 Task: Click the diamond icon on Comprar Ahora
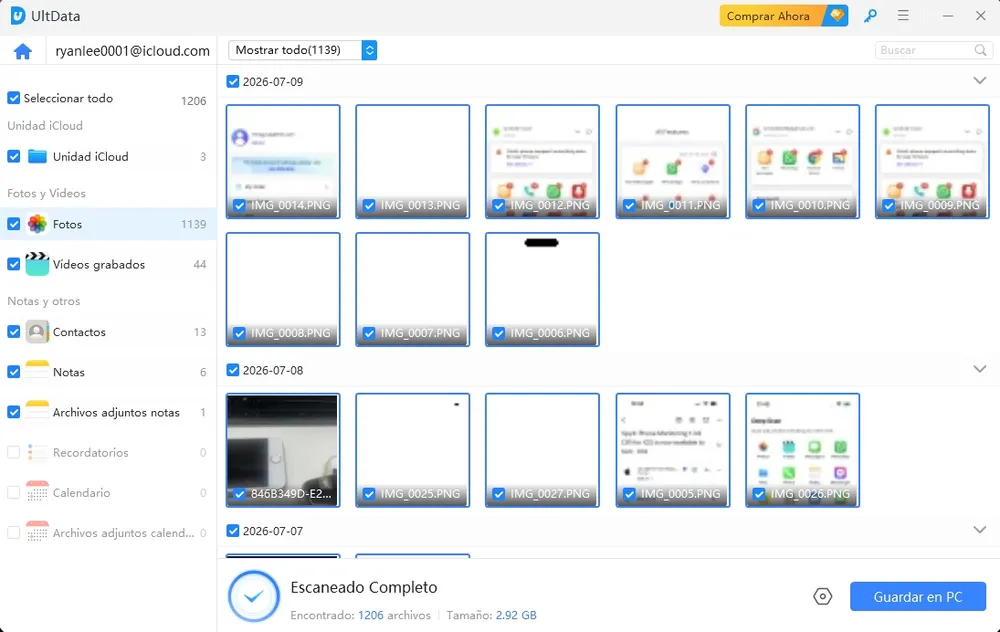click(x=836, y=15)
